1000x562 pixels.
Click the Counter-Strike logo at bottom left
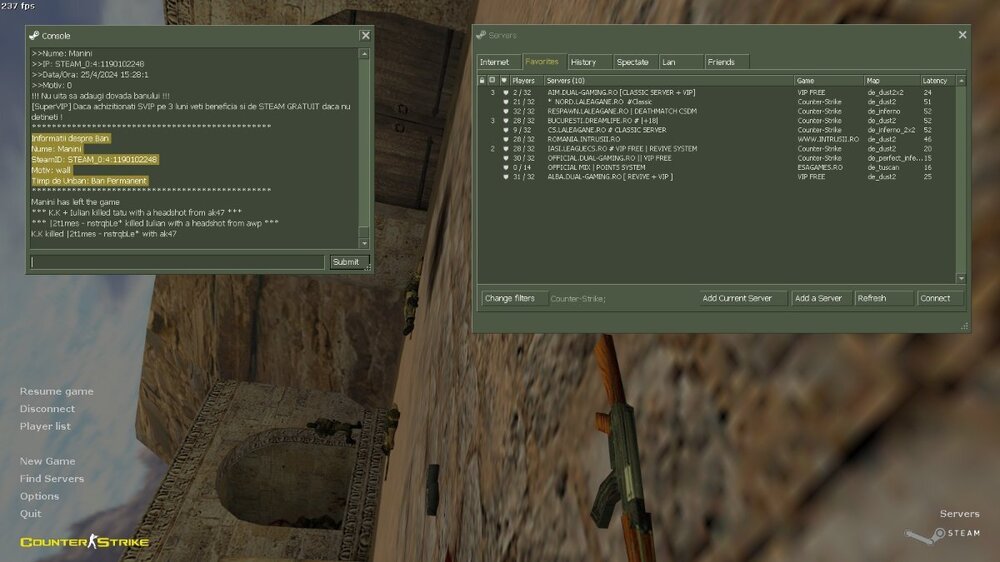84,542
